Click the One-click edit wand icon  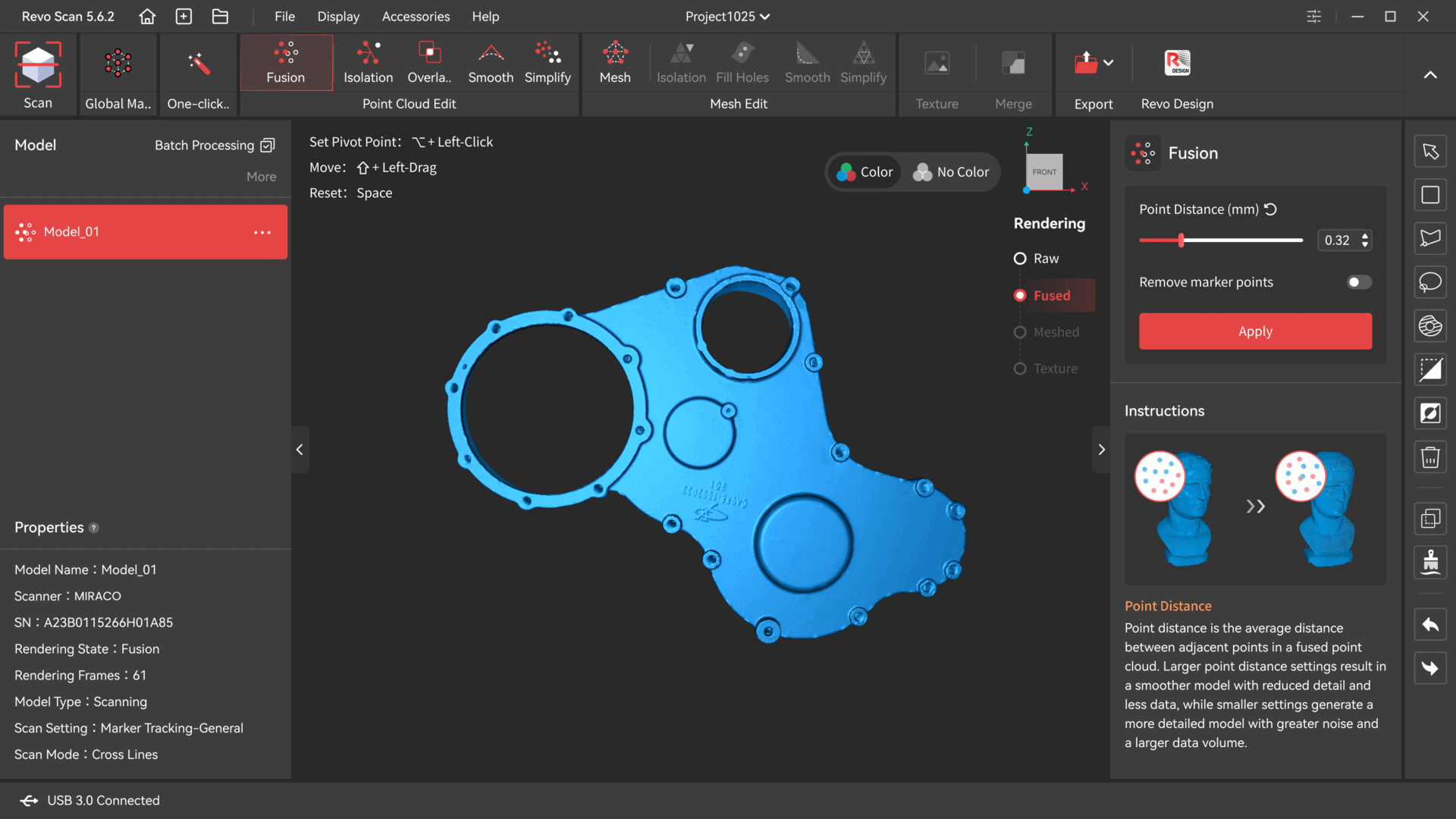(x=198, y=64)
